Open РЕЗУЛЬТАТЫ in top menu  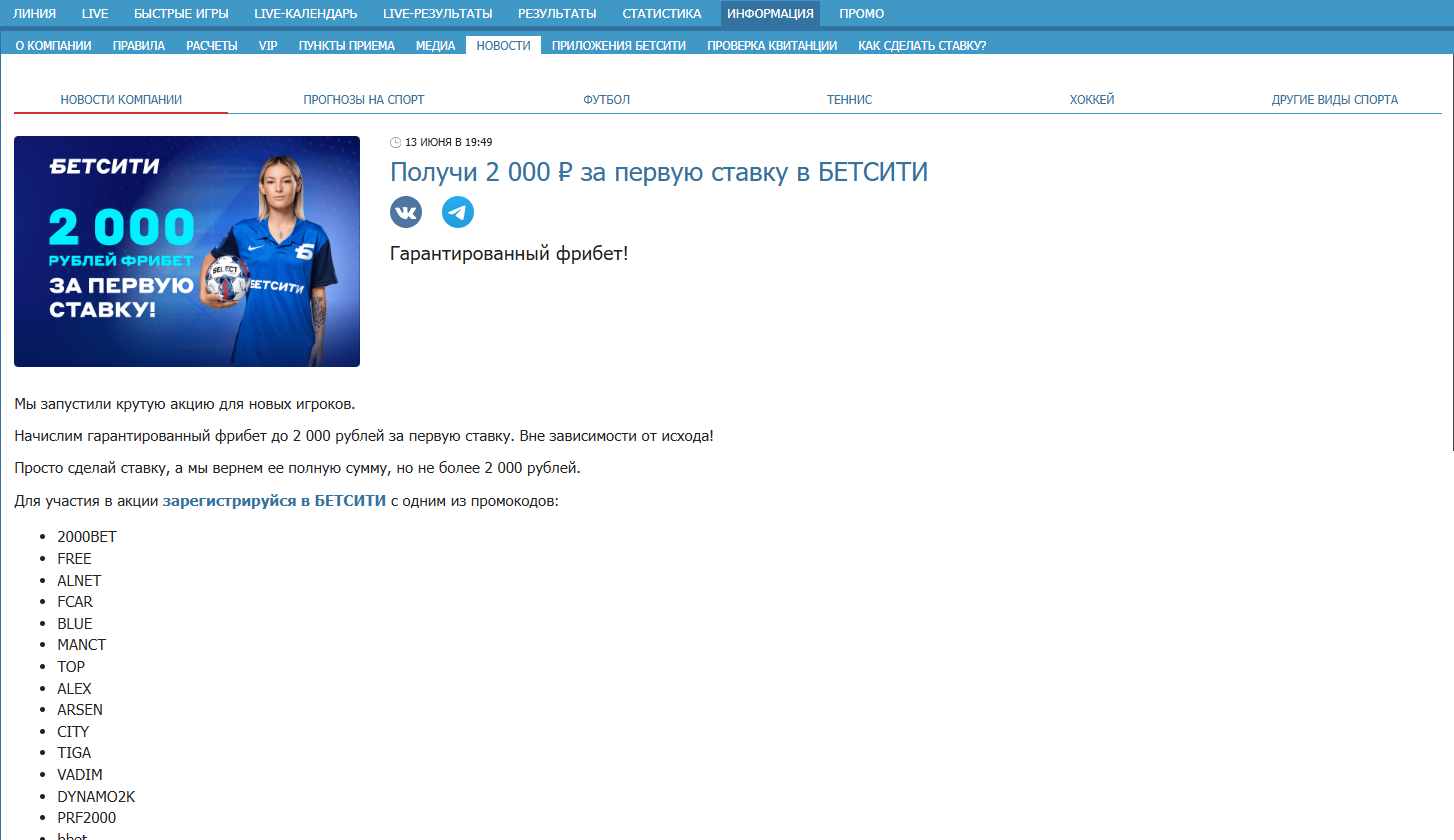click(x=557, y=13)
